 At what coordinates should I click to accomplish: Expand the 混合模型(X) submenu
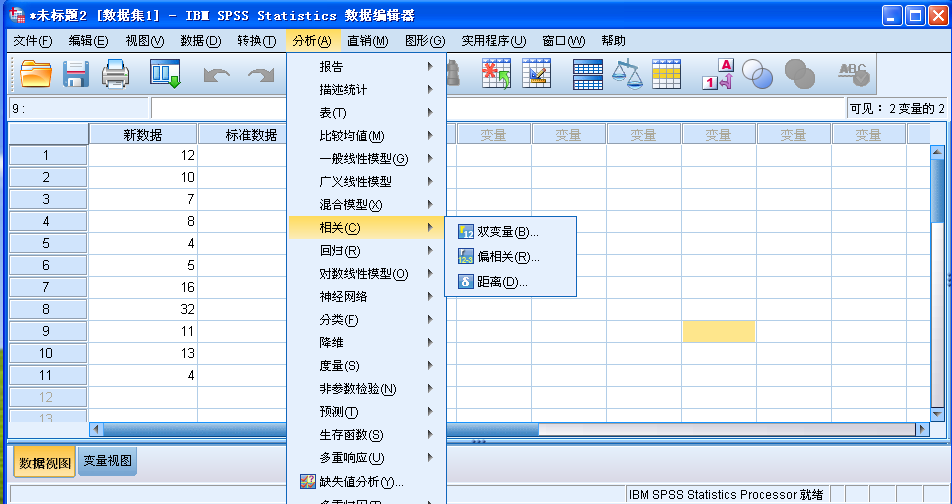coord(367,205)
